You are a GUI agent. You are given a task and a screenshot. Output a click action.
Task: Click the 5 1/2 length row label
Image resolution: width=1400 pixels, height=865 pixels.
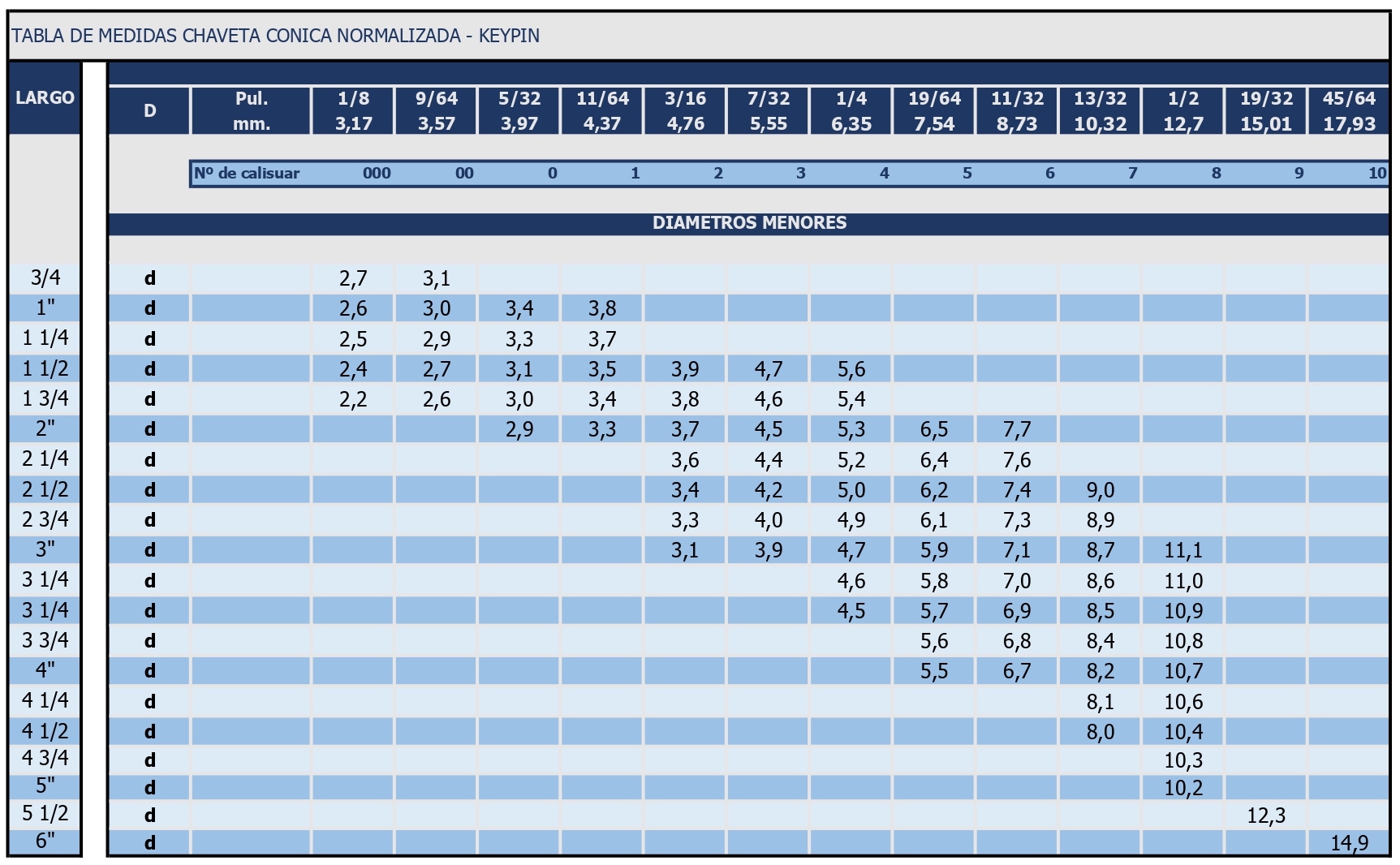point(45,813)
